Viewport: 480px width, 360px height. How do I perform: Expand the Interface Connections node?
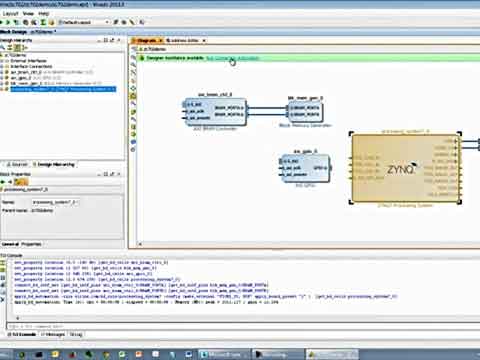[1, 67]
